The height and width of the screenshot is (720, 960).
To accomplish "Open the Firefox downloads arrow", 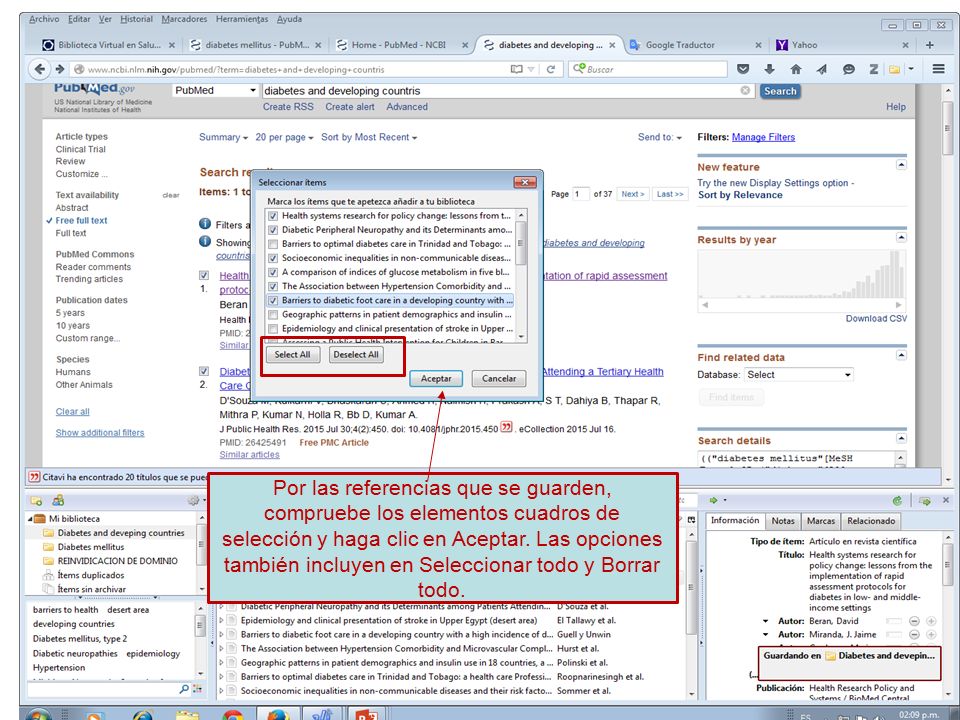I will 770,69.
